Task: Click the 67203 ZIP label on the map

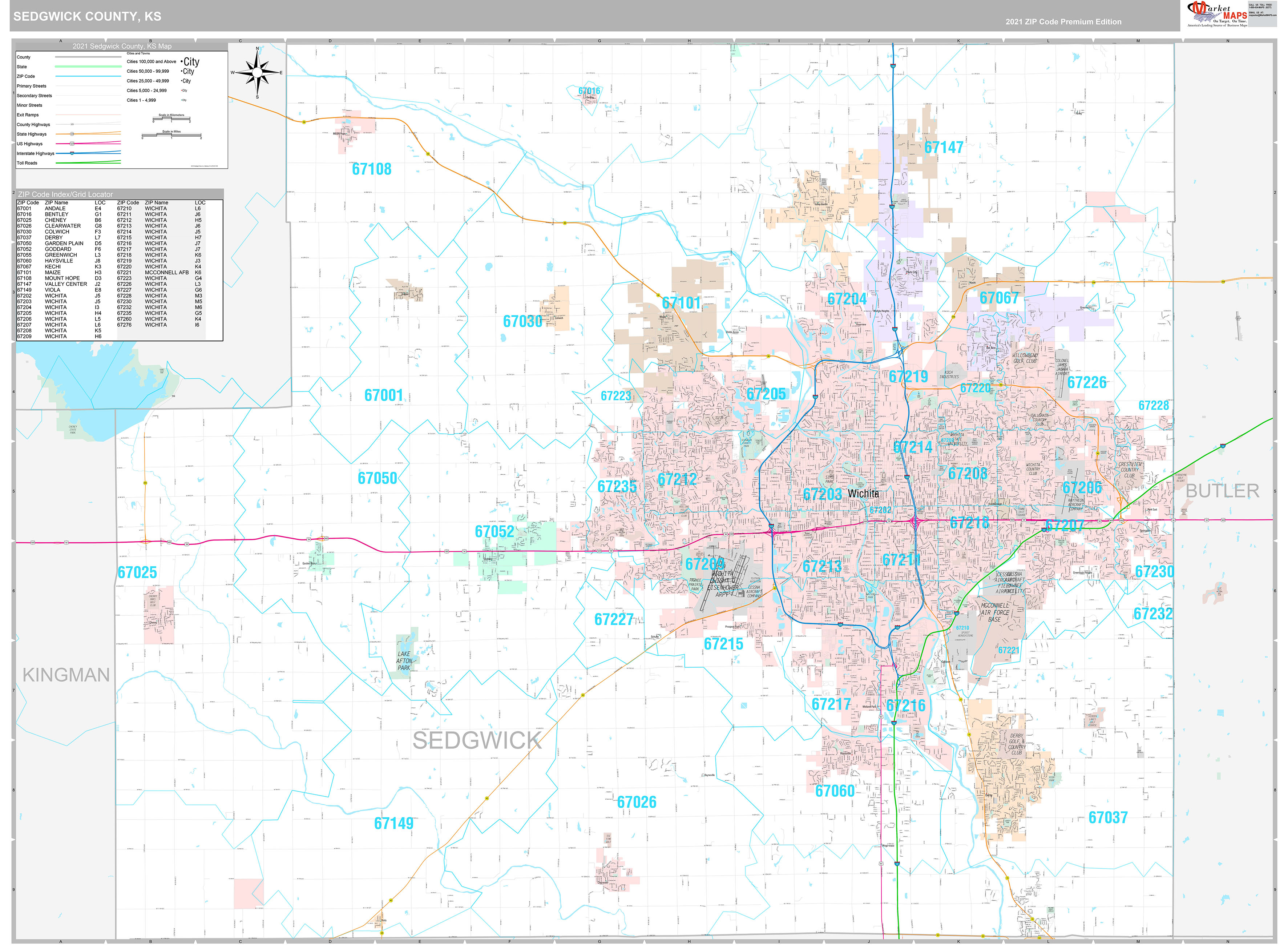Action: 823,494
